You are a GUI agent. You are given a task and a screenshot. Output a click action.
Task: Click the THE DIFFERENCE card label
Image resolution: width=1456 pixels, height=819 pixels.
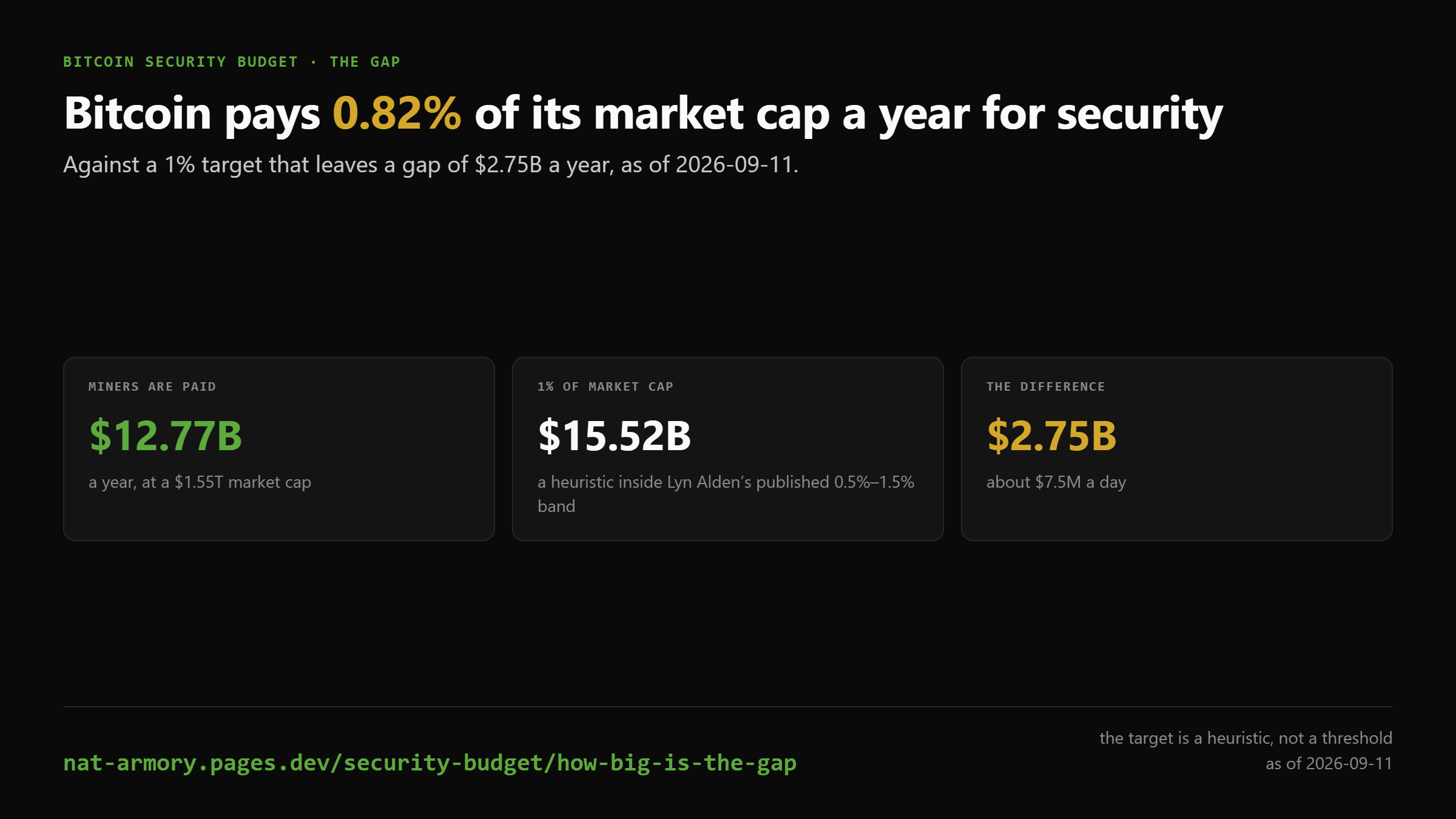click(1046, 386)
